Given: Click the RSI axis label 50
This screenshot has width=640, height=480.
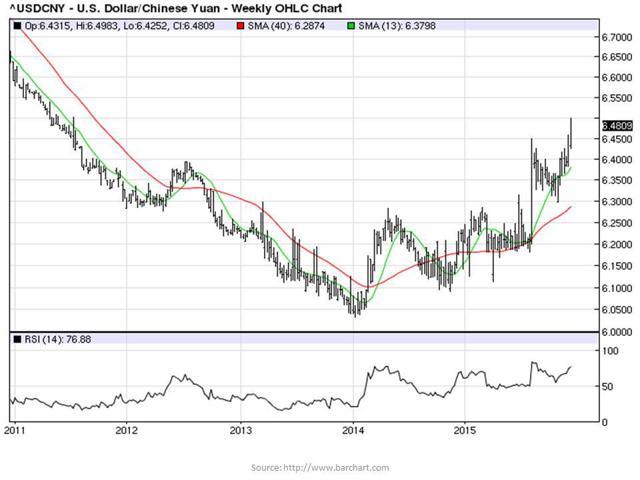Looking at the screenshot, I should [608, 387].
